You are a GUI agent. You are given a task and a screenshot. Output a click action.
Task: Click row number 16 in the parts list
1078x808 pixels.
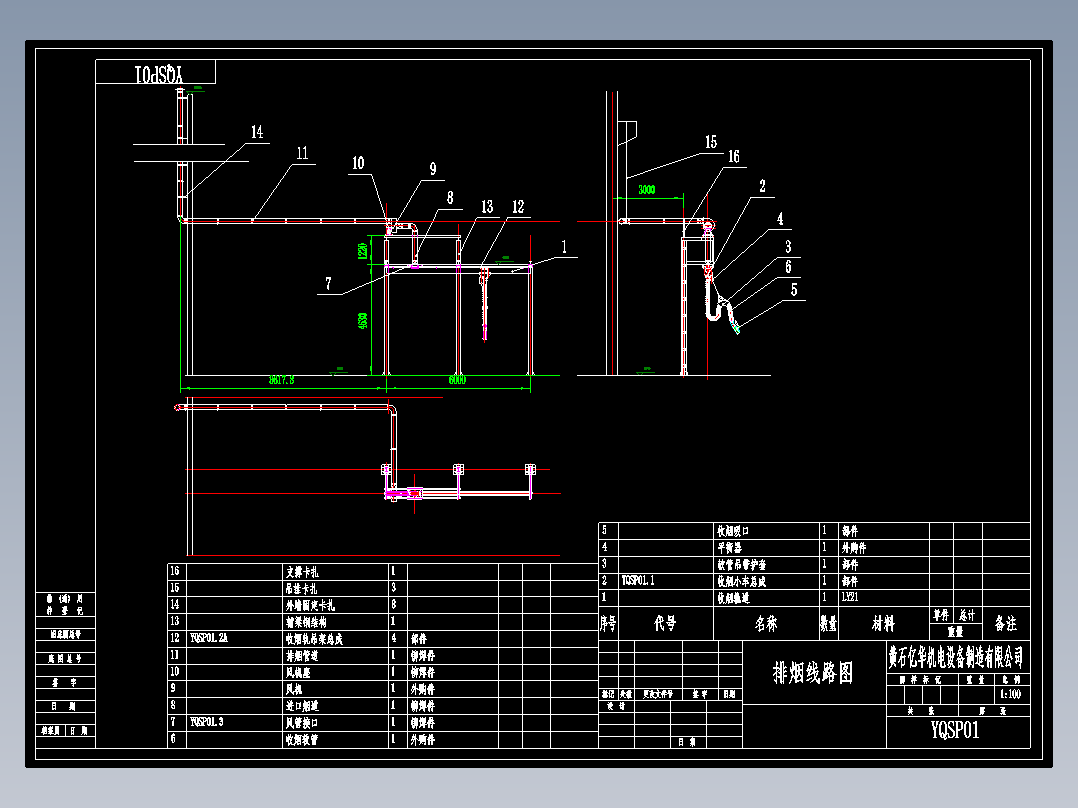[175, 571]
